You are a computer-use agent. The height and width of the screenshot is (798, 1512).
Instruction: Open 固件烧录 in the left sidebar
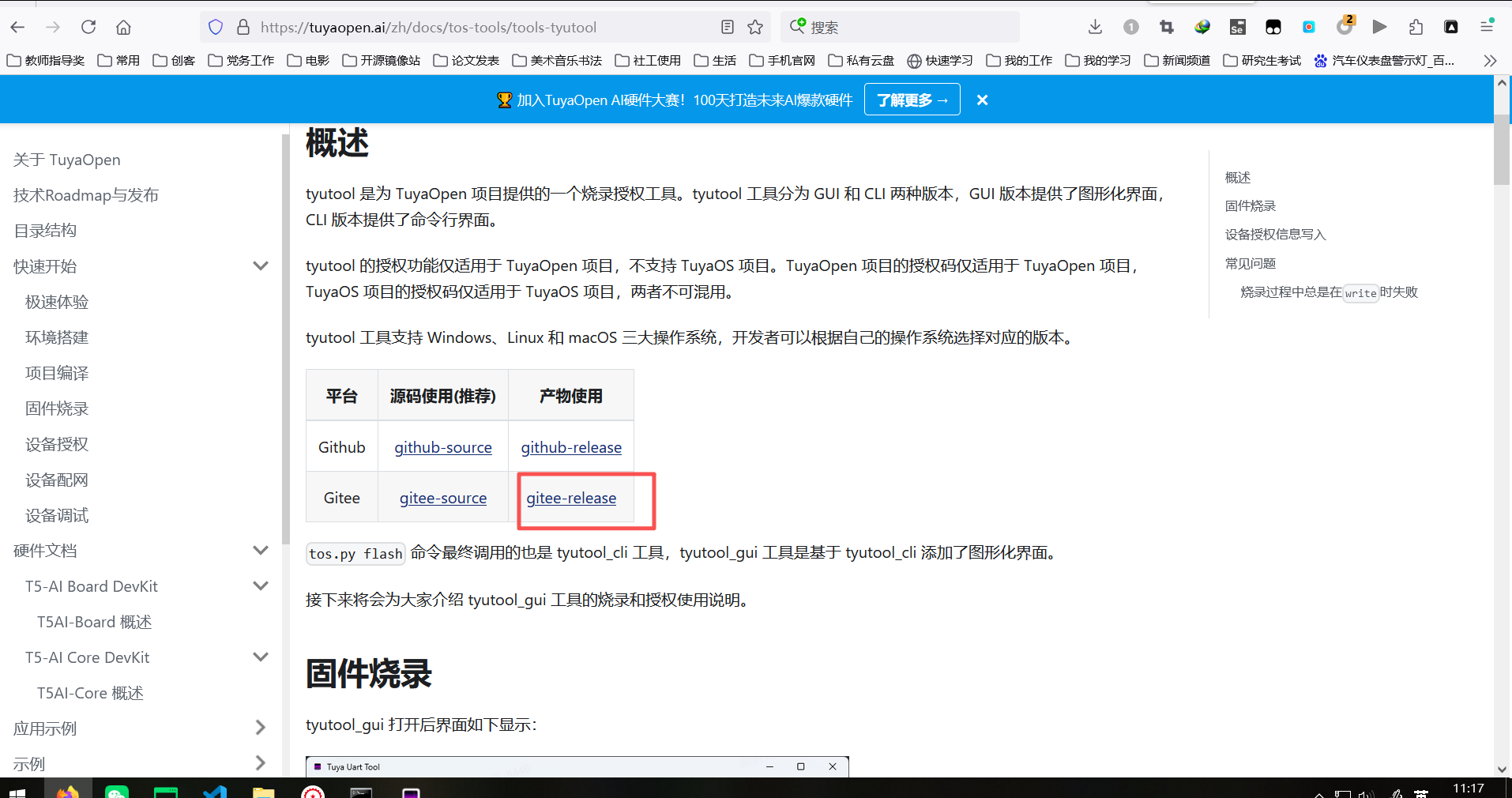[x=57, y=408]
